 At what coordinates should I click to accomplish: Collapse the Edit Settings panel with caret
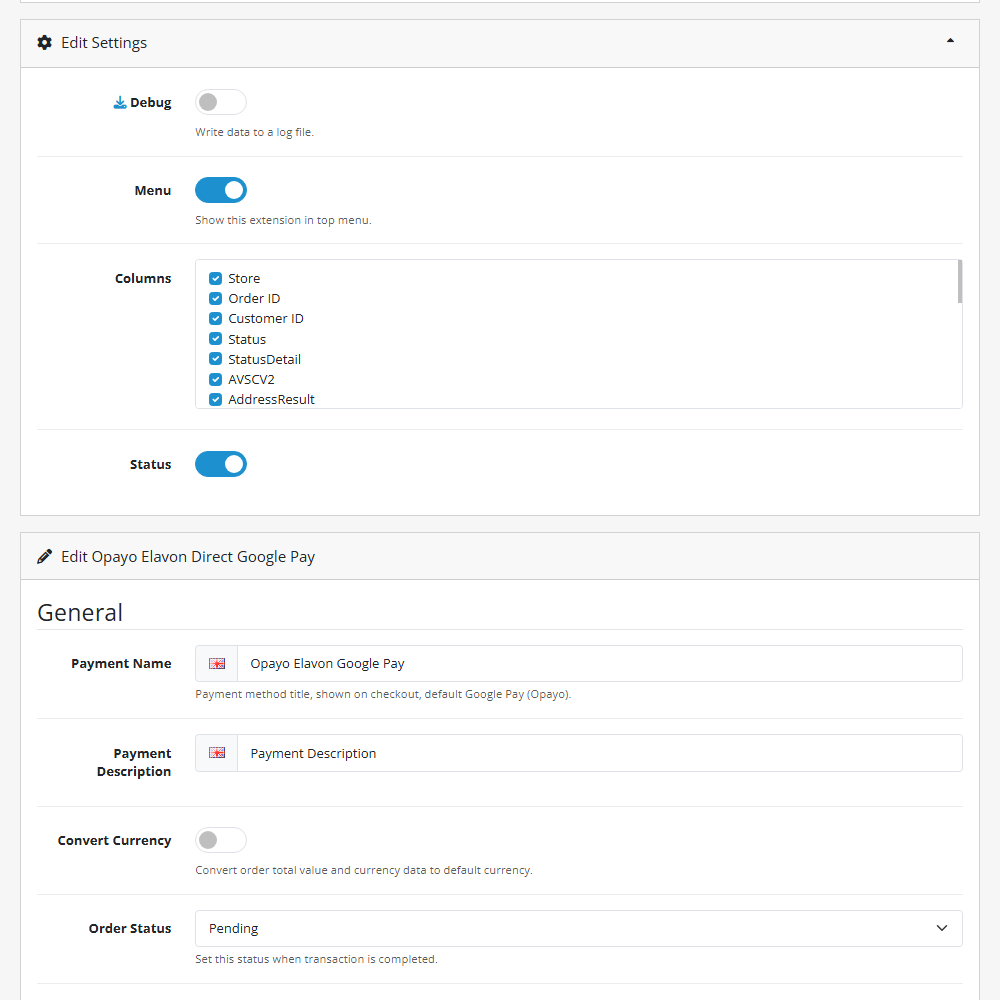pos(950,41)
